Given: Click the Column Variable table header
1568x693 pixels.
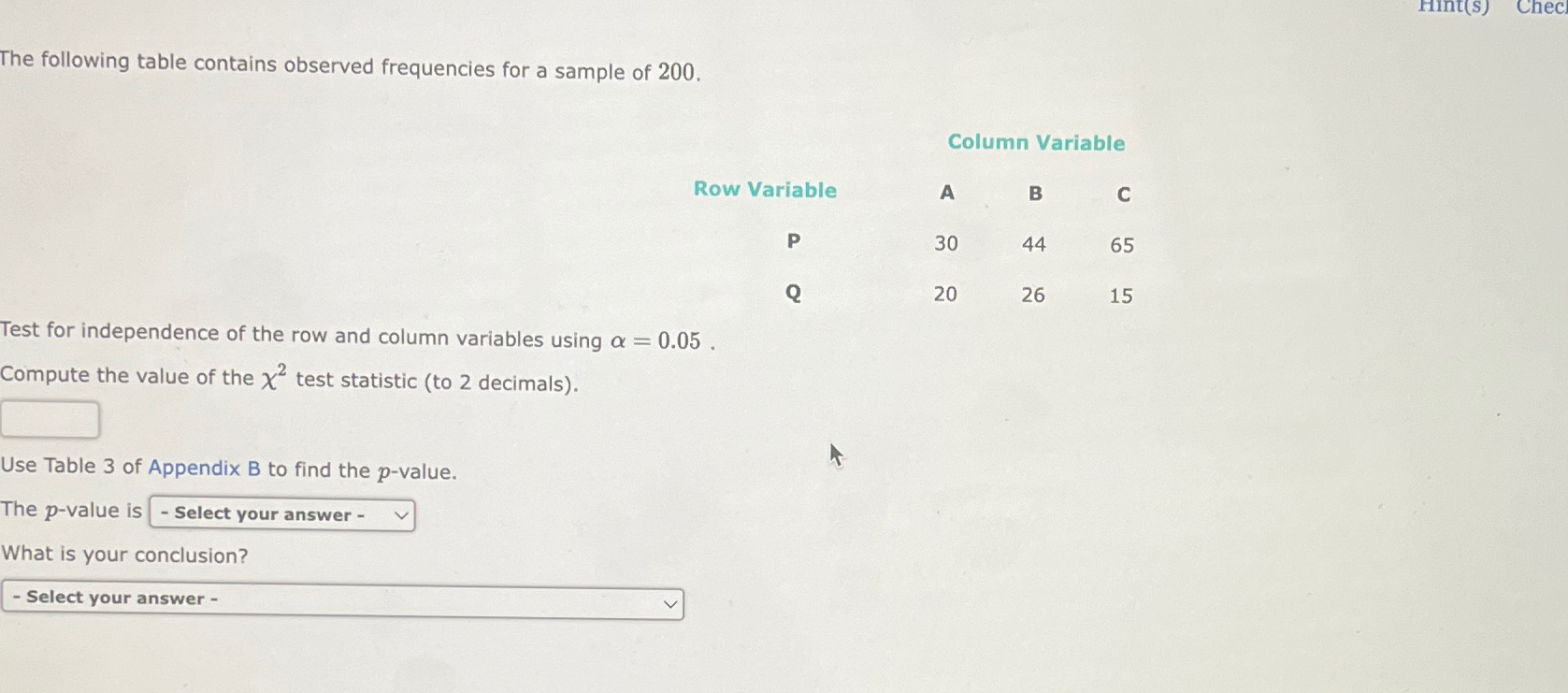Looking at the screenshot, I should [1036, 142].
